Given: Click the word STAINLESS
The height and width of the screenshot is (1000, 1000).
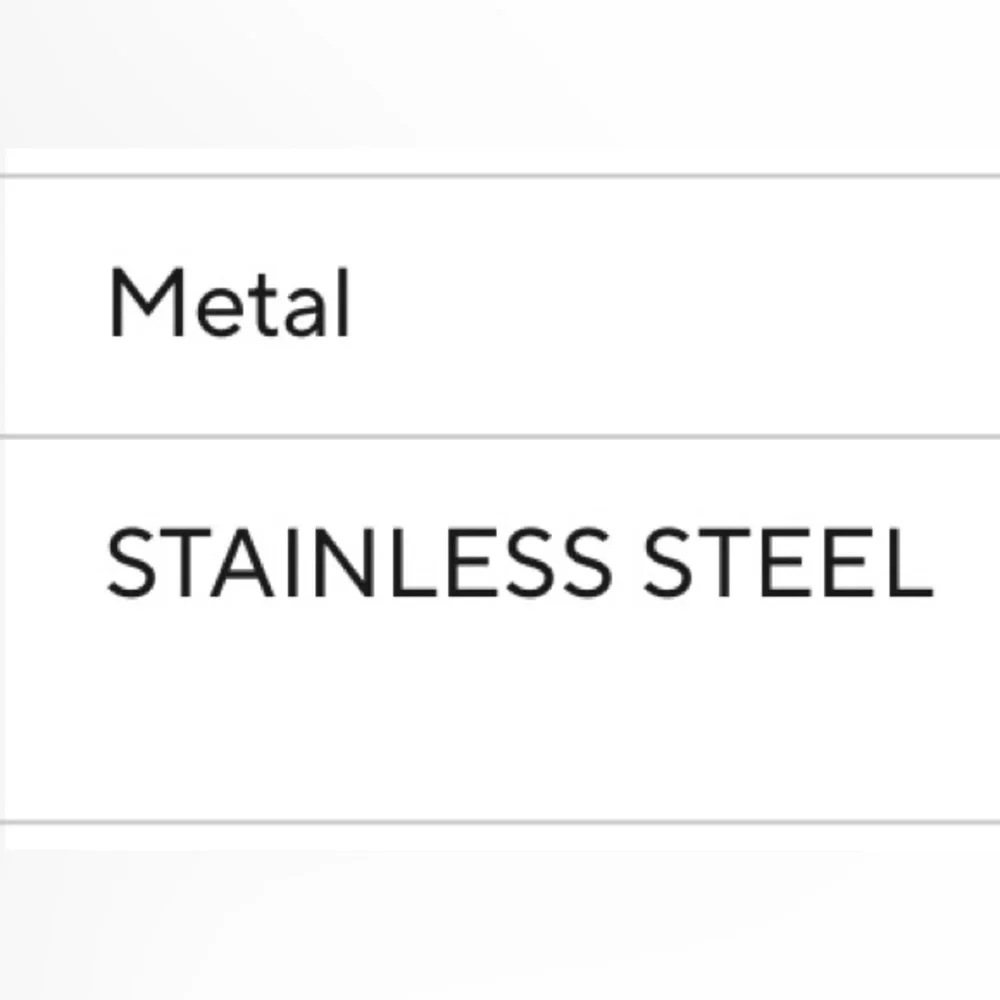Looking at the screenshot, I should [x=356, y=564].
